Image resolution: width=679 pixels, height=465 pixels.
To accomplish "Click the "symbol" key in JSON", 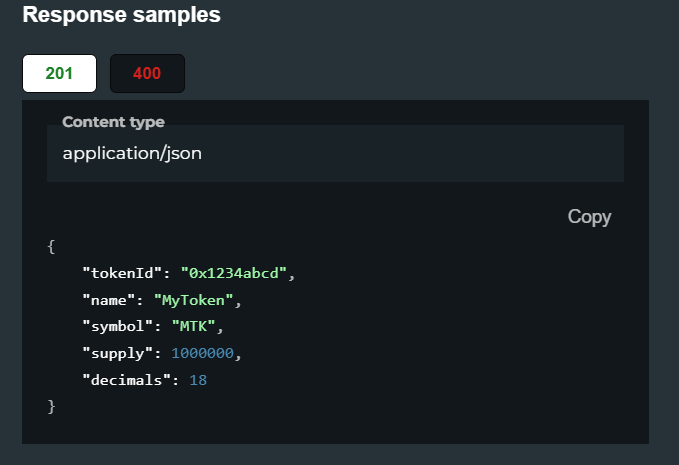I will (118, 326).
